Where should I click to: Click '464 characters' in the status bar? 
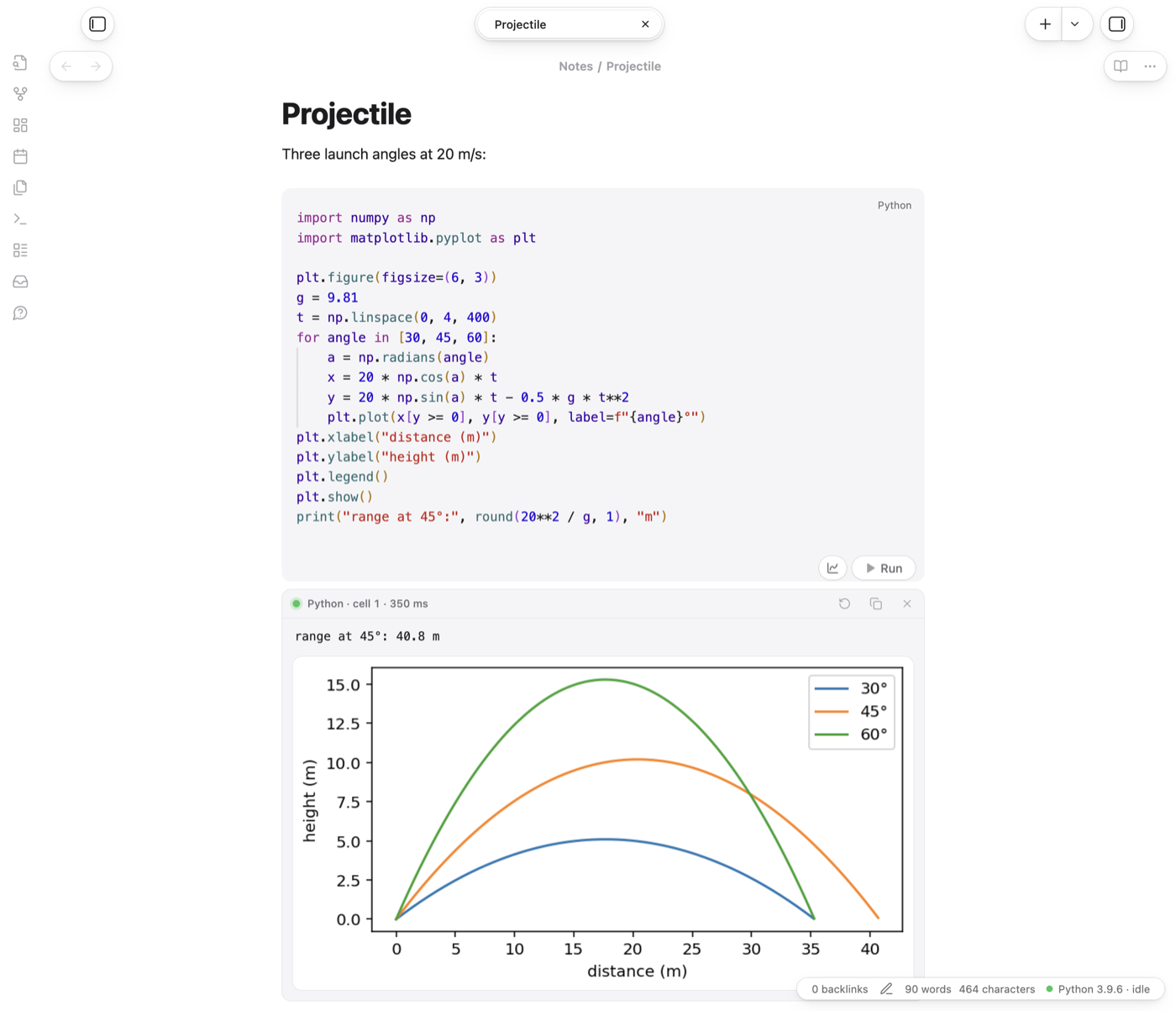tap(996, 989)
